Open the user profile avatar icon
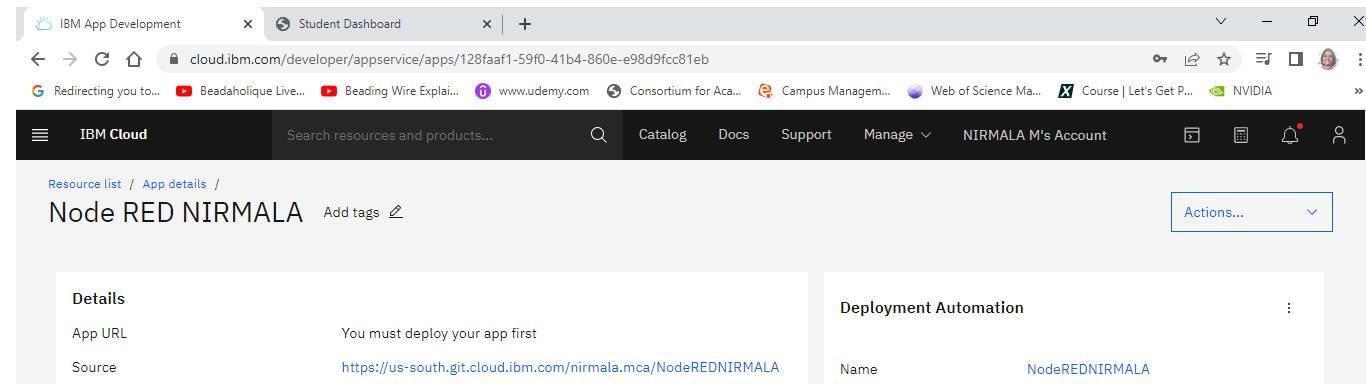This screenshot has width=1366, height=384. [1339, 135]
